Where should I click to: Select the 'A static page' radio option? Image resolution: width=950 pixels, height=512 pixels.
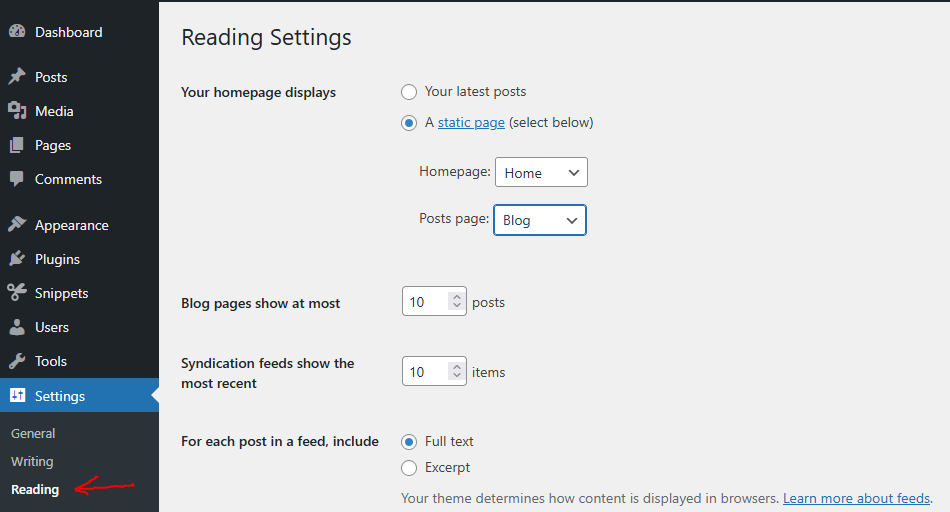[409, 123]
